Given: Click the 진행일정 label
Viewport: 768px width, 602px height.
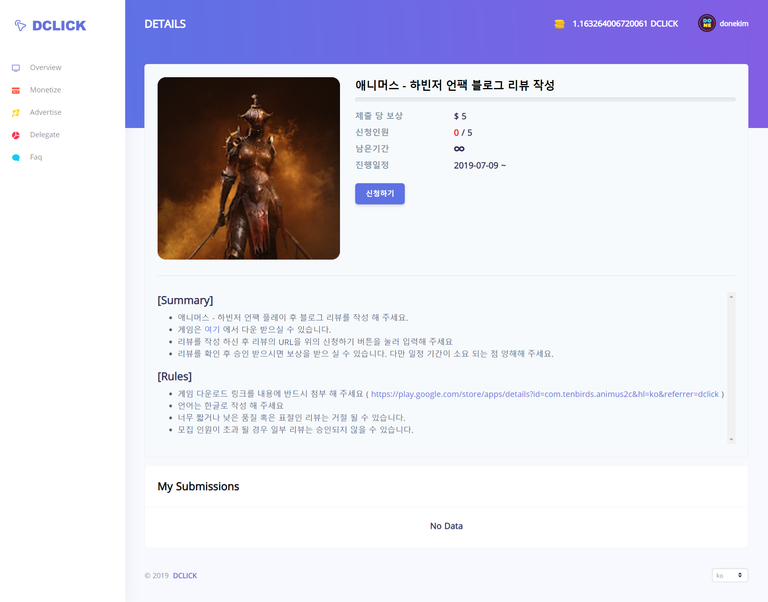Looking at the screenshot, I should click(372, 165).
